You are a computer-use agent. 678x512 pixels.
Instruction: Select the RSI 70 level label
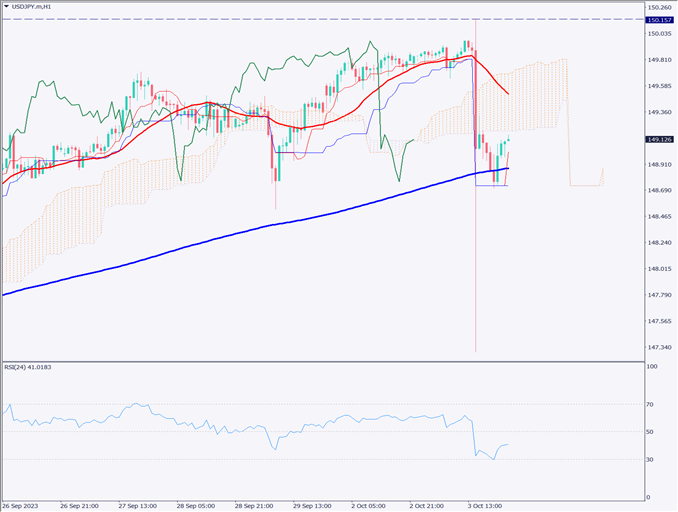click(x=652, y=405)
